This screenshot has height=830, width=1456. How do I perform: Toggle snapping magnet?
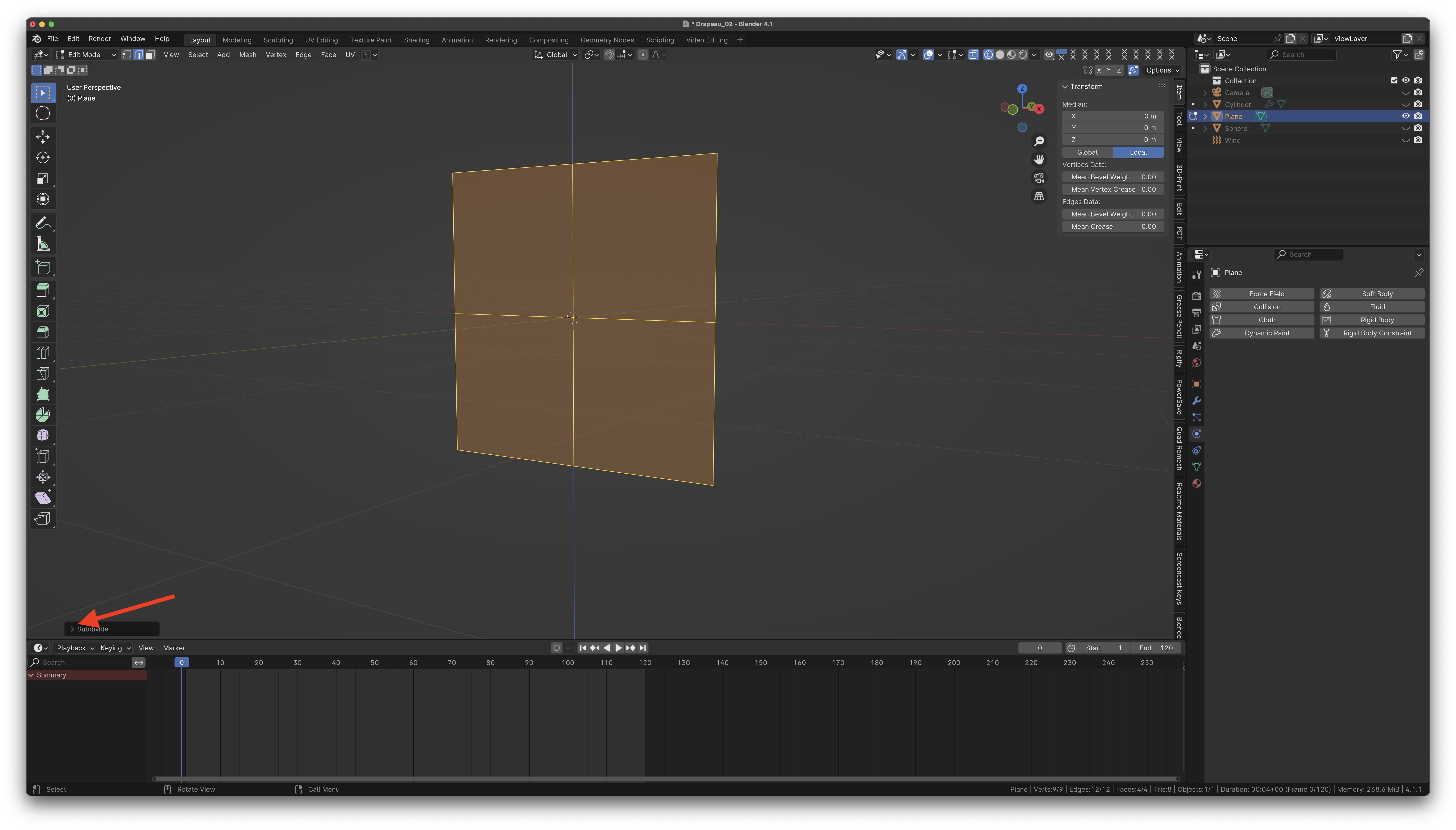click(x=609, y=55)
